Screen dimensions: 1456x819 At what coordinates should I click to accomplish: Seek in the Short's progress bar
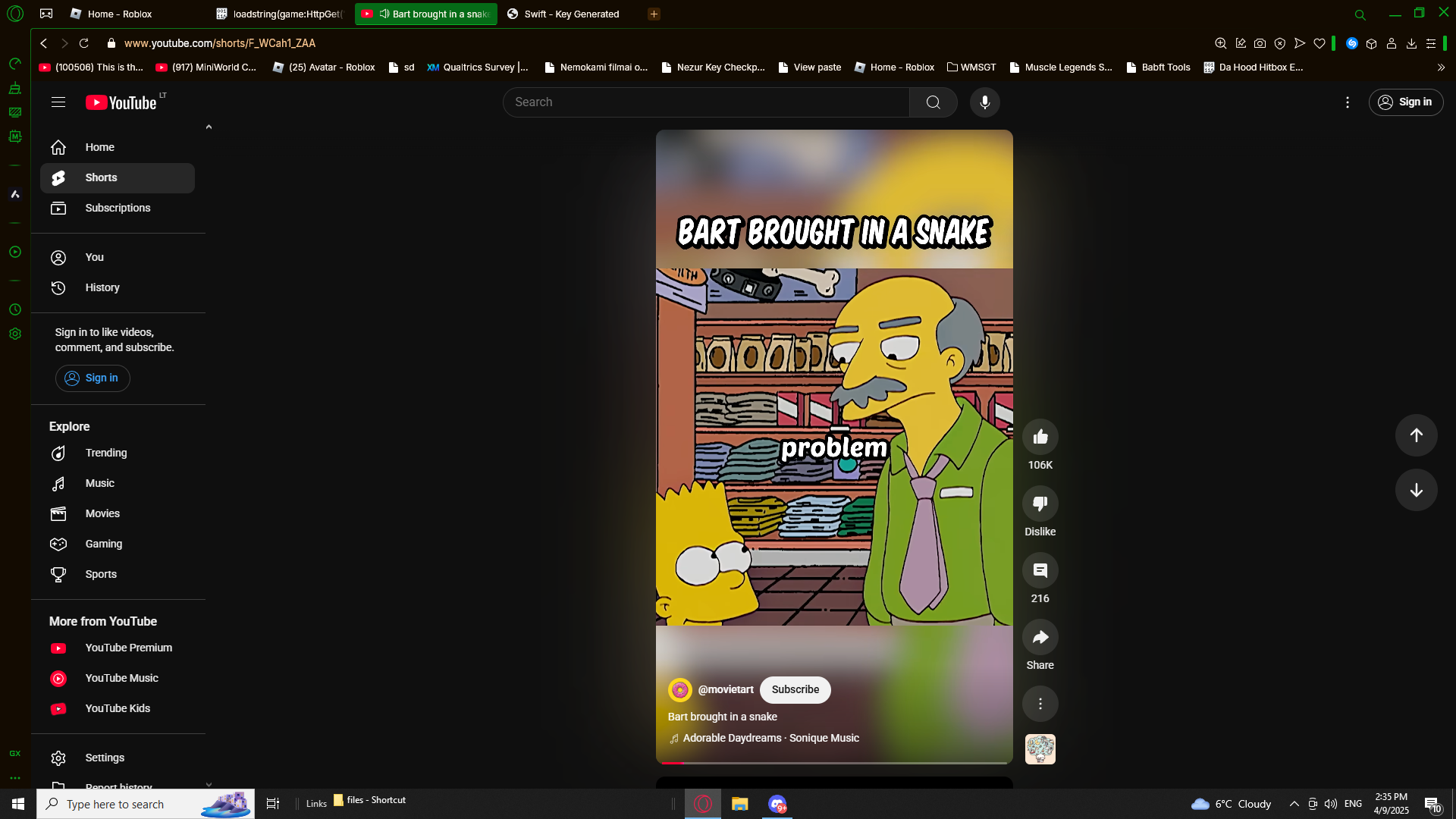coord(834,762)
